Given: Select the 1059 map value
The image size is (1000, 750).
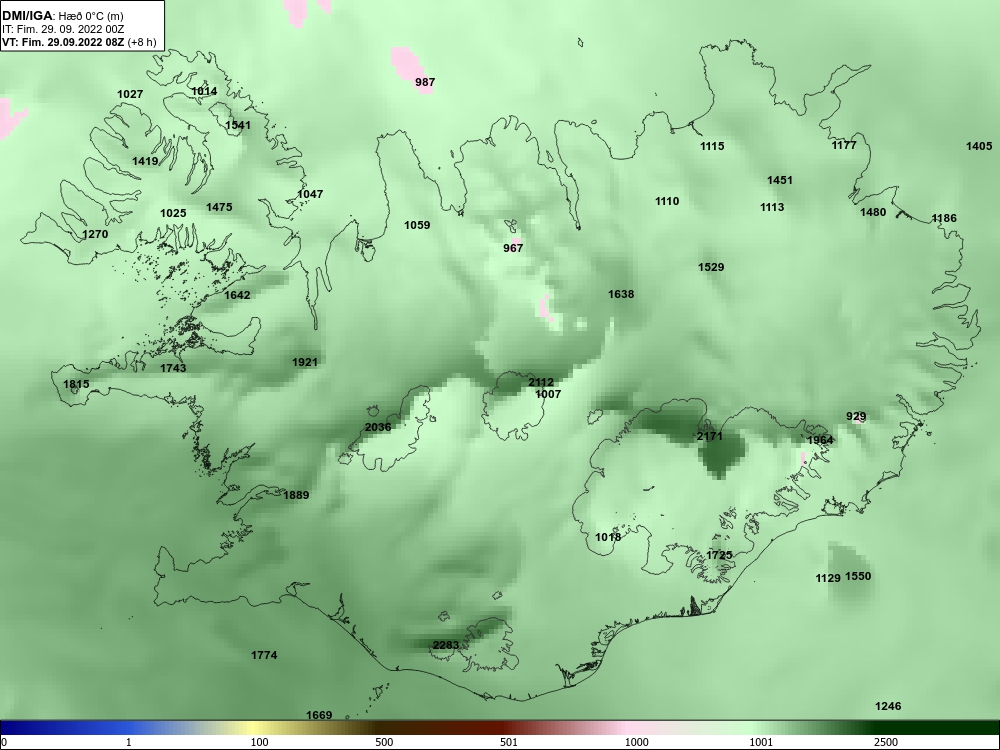Looking at the screenshot, I should tap(417, 225).
